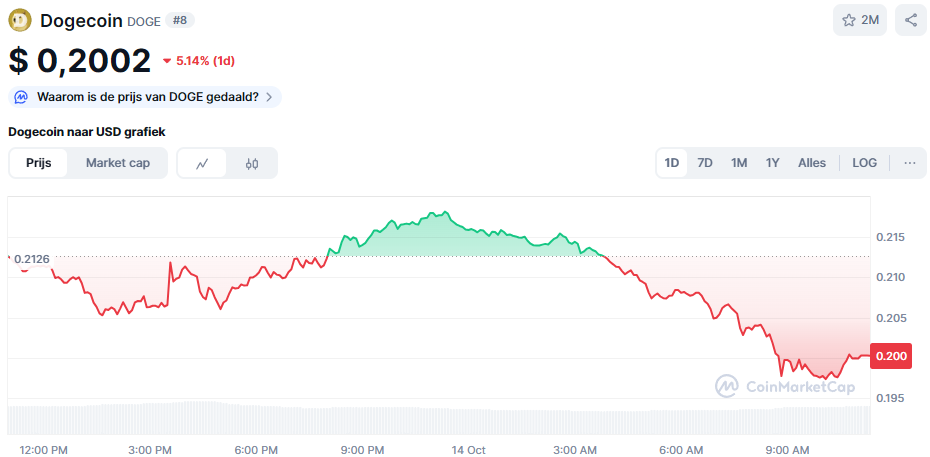Click the 9:00 PM time axis label
930x457 pixels.
pos(361,450)
